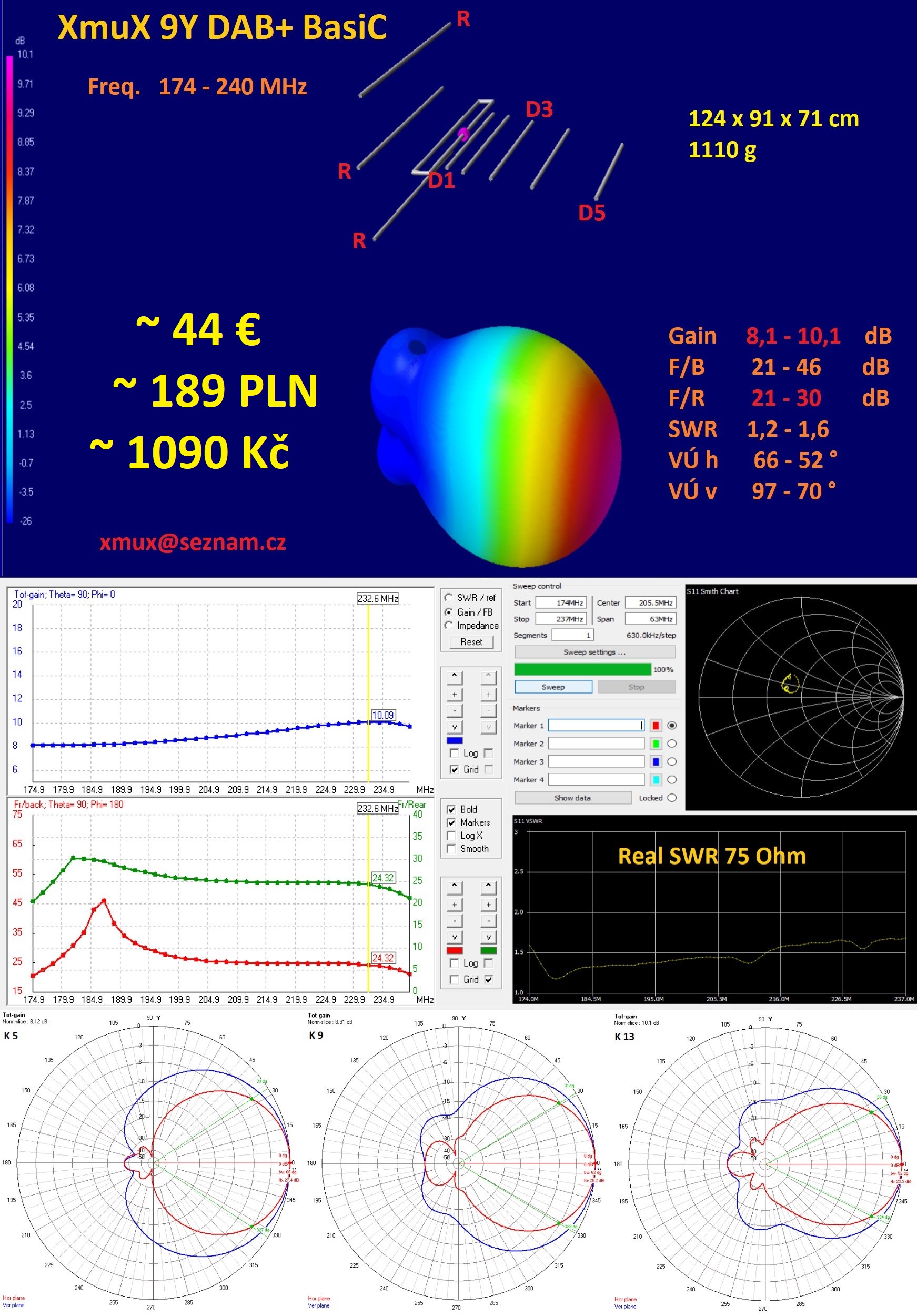Image resolution: width=917 pixels, height=1316 pixels.
Task: Select the Marker 1 radio button
Action: coord(672,726)
